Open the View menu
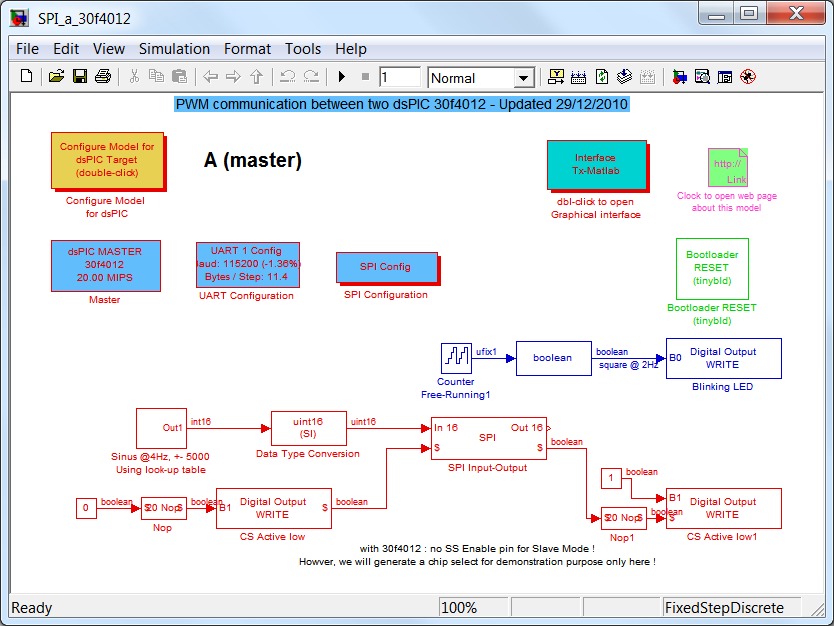834x626 pixels. click(x=109, y=49)
